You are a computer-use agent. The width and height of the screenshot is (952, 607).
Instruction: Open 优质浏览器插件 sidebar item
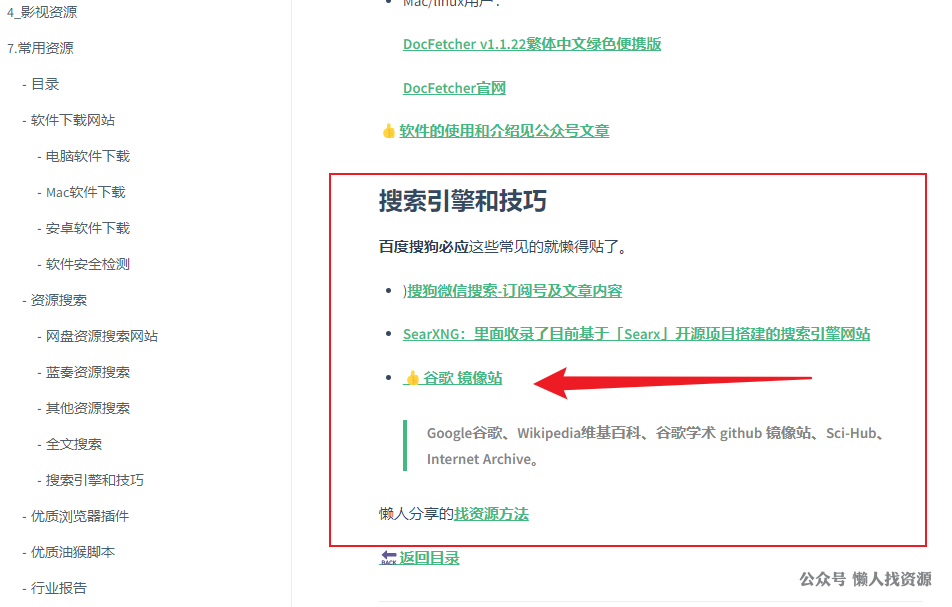80,517
